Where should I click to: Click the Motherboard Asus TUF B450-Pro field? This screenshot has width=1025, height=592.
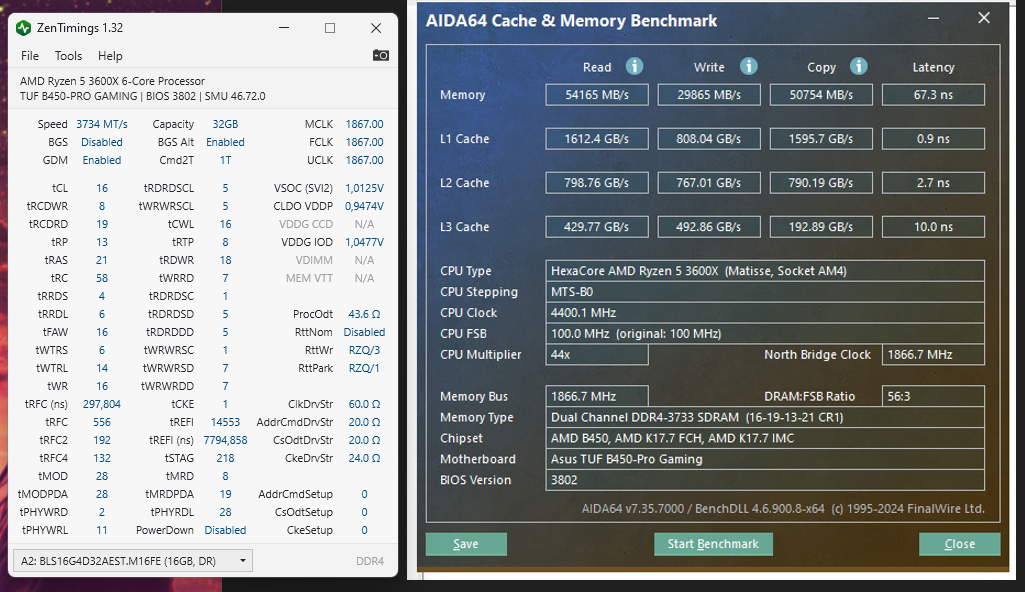click(765, 459)
